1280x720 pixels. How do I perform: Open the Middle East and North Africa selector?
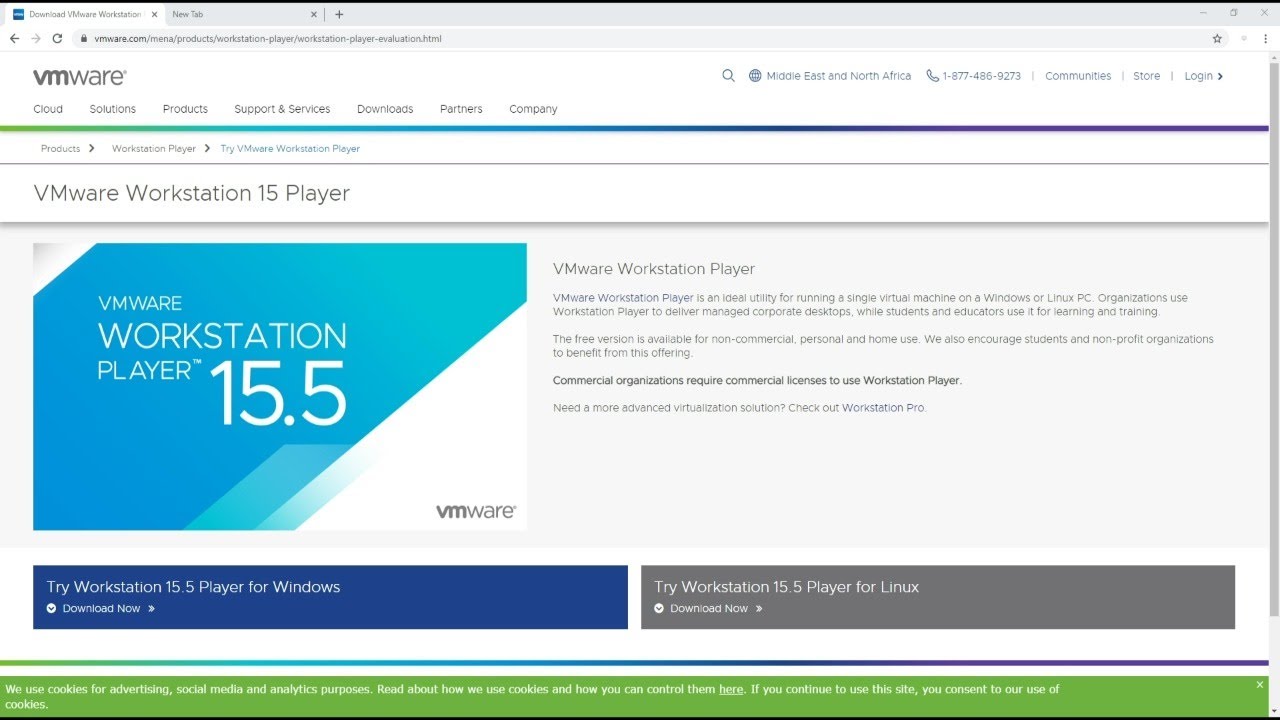[838, 76]
